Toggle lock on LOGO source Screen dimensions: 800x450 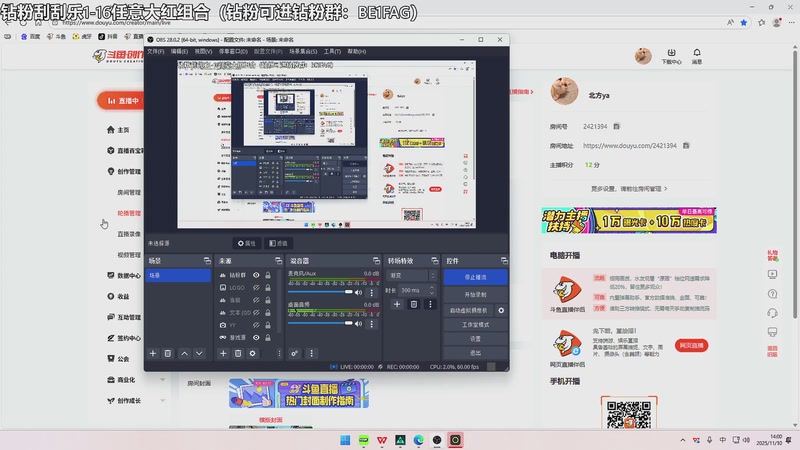coord(268,287)
